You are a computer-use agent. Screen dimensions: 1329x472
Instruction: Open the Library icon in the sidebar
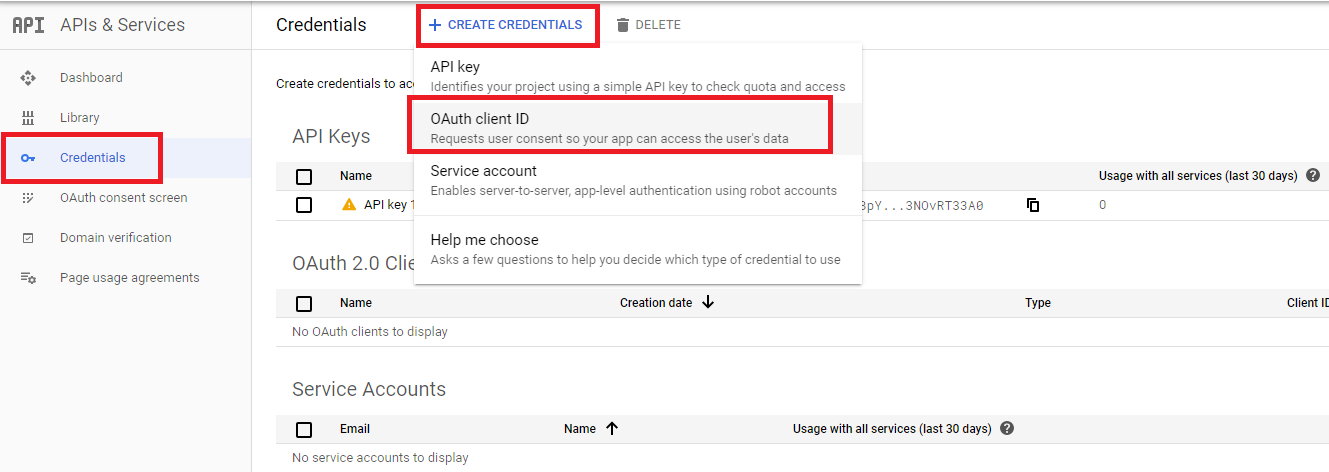click(28, 118)
